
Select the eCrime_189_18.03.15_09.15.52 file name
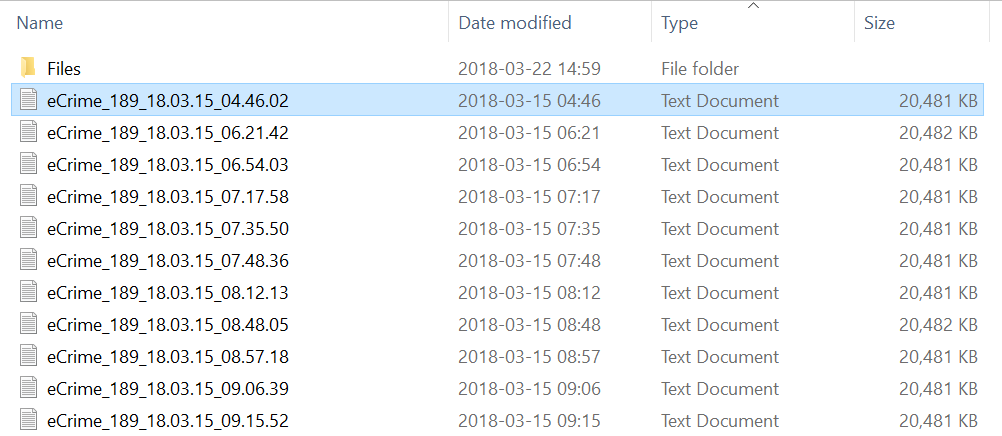(x=168, y=420)
